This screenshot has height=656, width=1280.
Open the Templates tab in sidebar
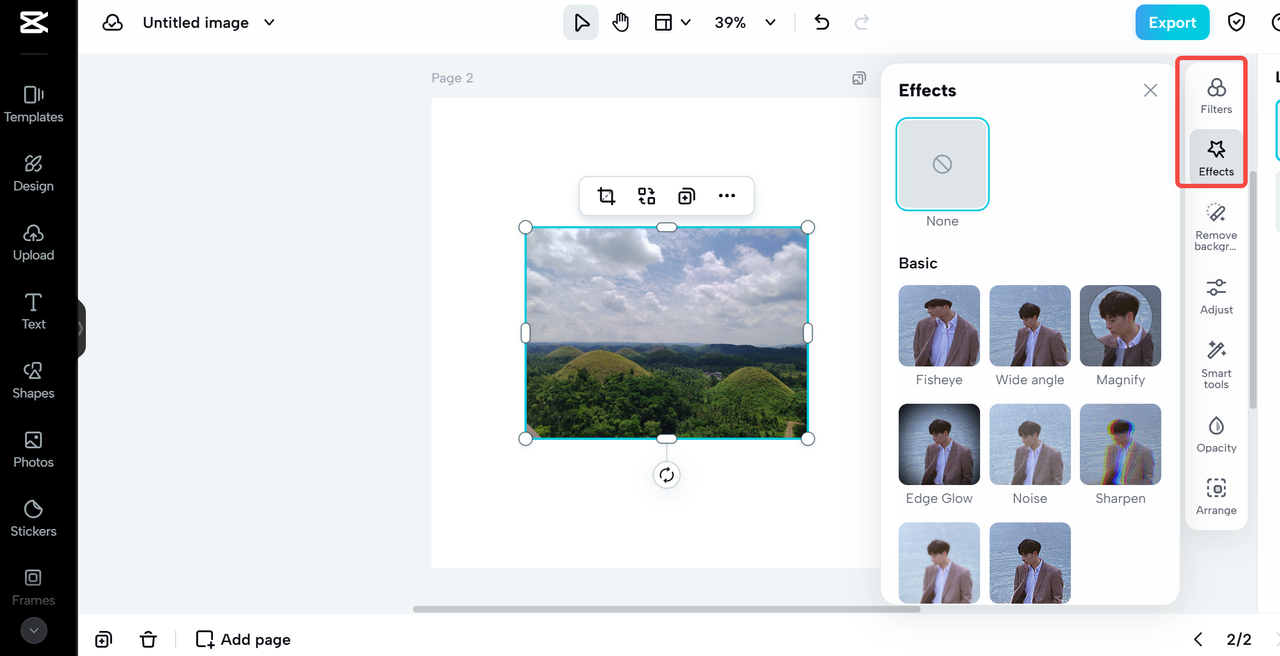[34, 103]
